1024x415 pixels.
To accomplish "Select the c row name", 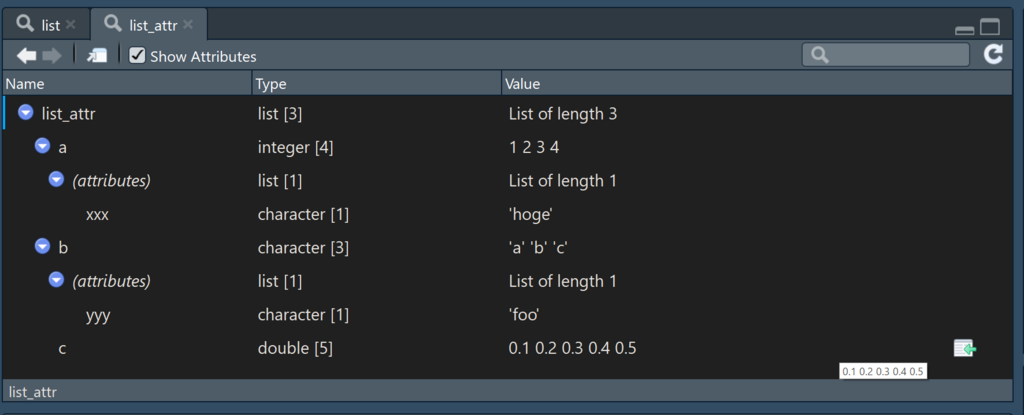I will [x=62, y=349].
